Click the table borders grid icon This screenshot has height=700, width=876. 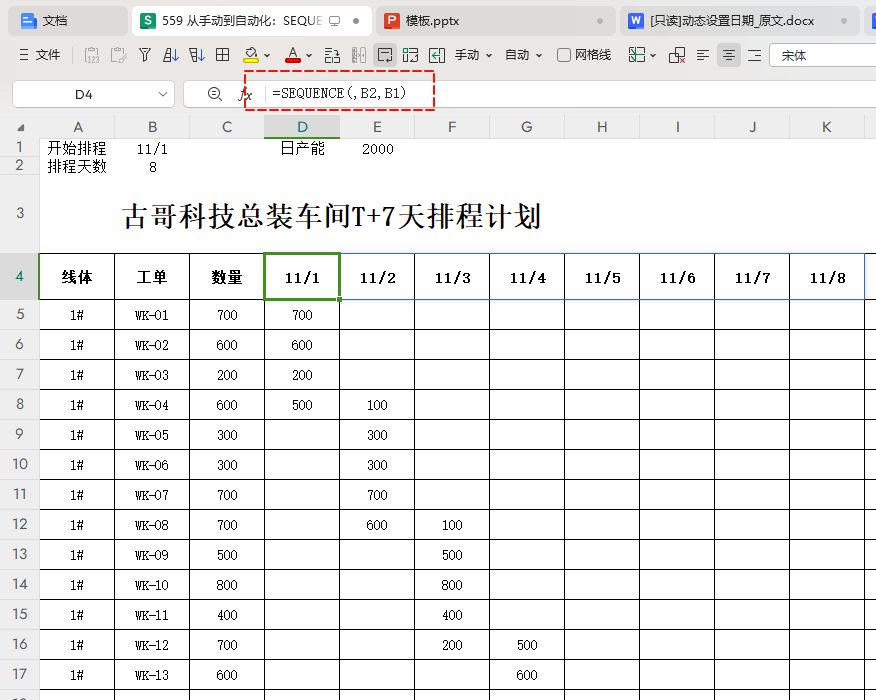[222, 55]
